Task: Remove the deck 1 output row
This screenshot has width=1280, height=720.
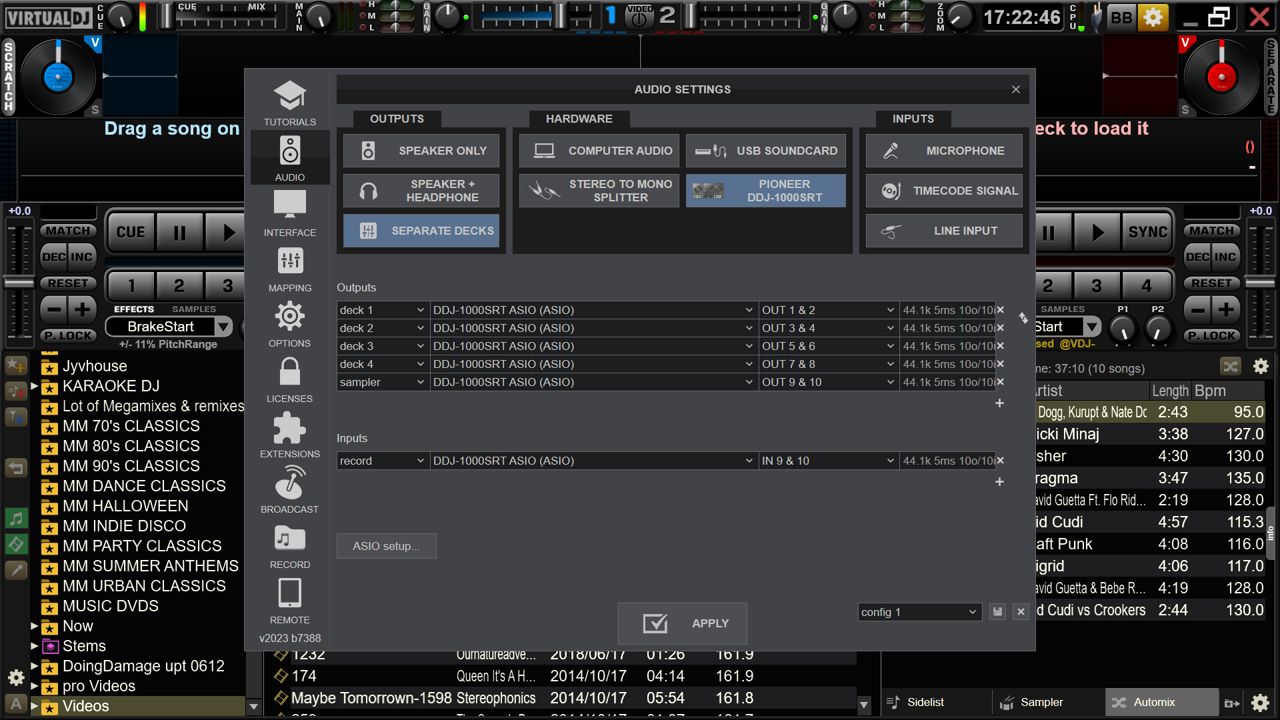Action: 1000,310
